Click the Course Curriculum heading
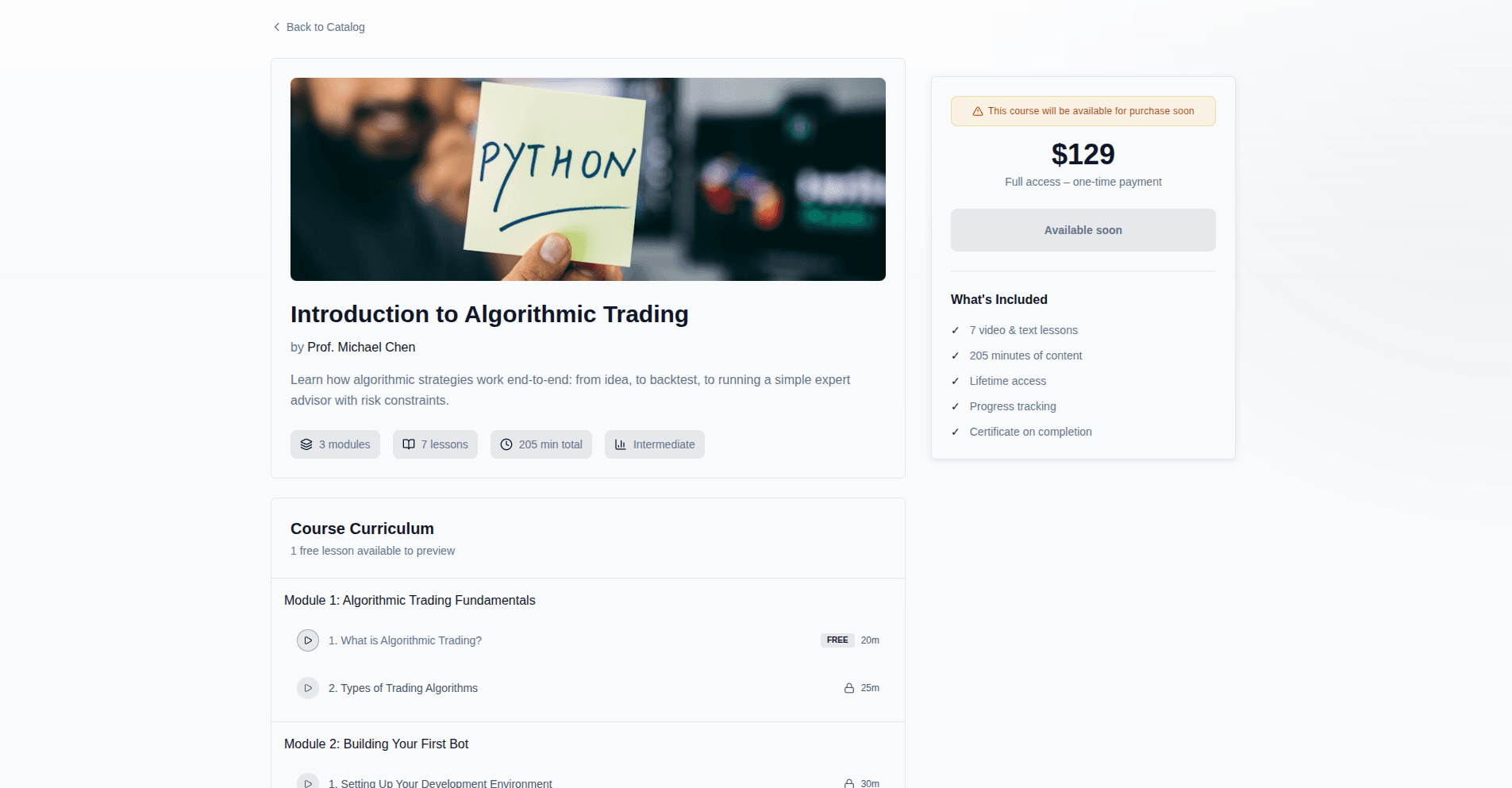 pos(362,529)
